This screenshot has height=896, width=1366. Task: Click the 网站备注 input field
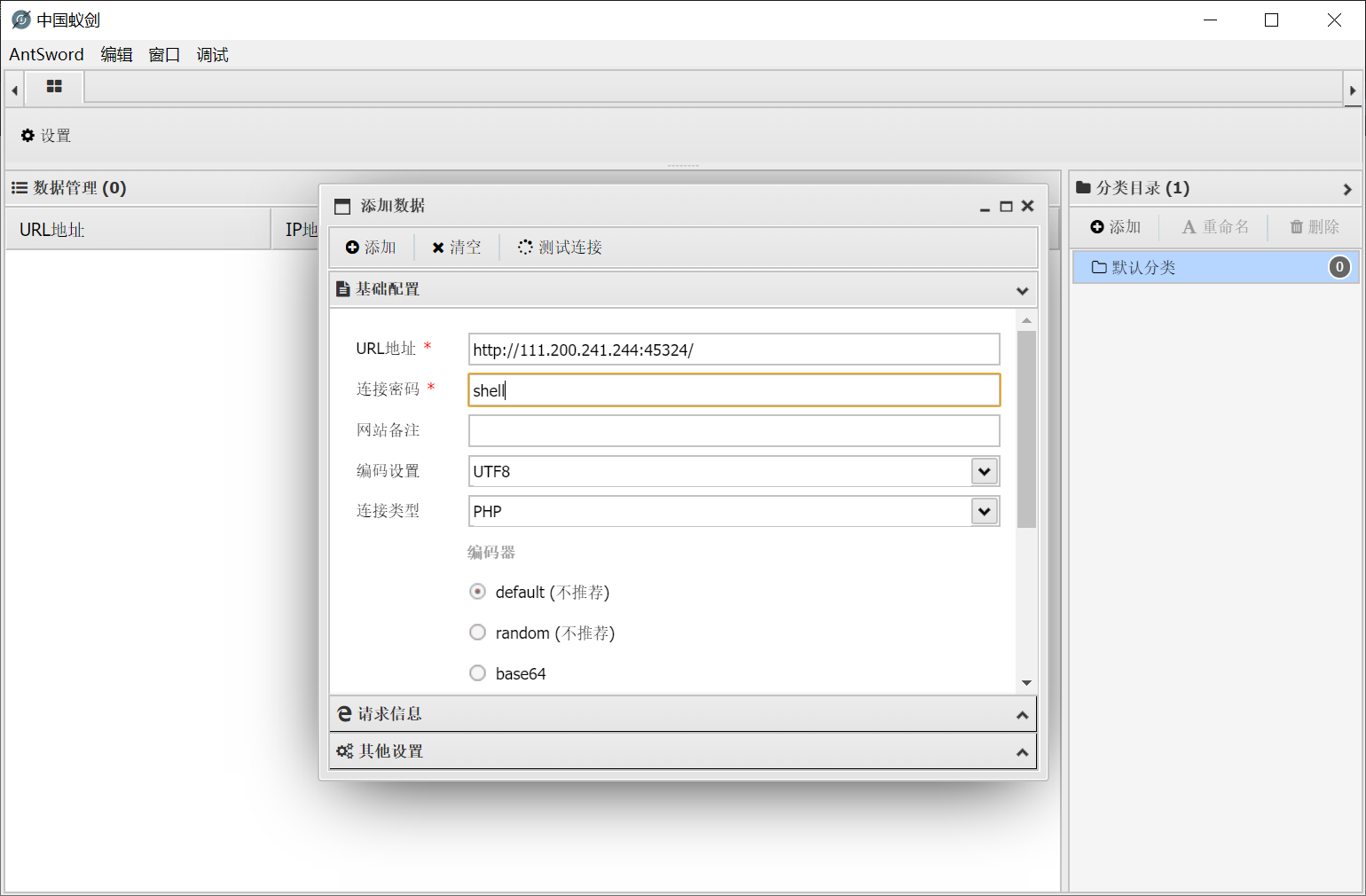coord(734,431)
